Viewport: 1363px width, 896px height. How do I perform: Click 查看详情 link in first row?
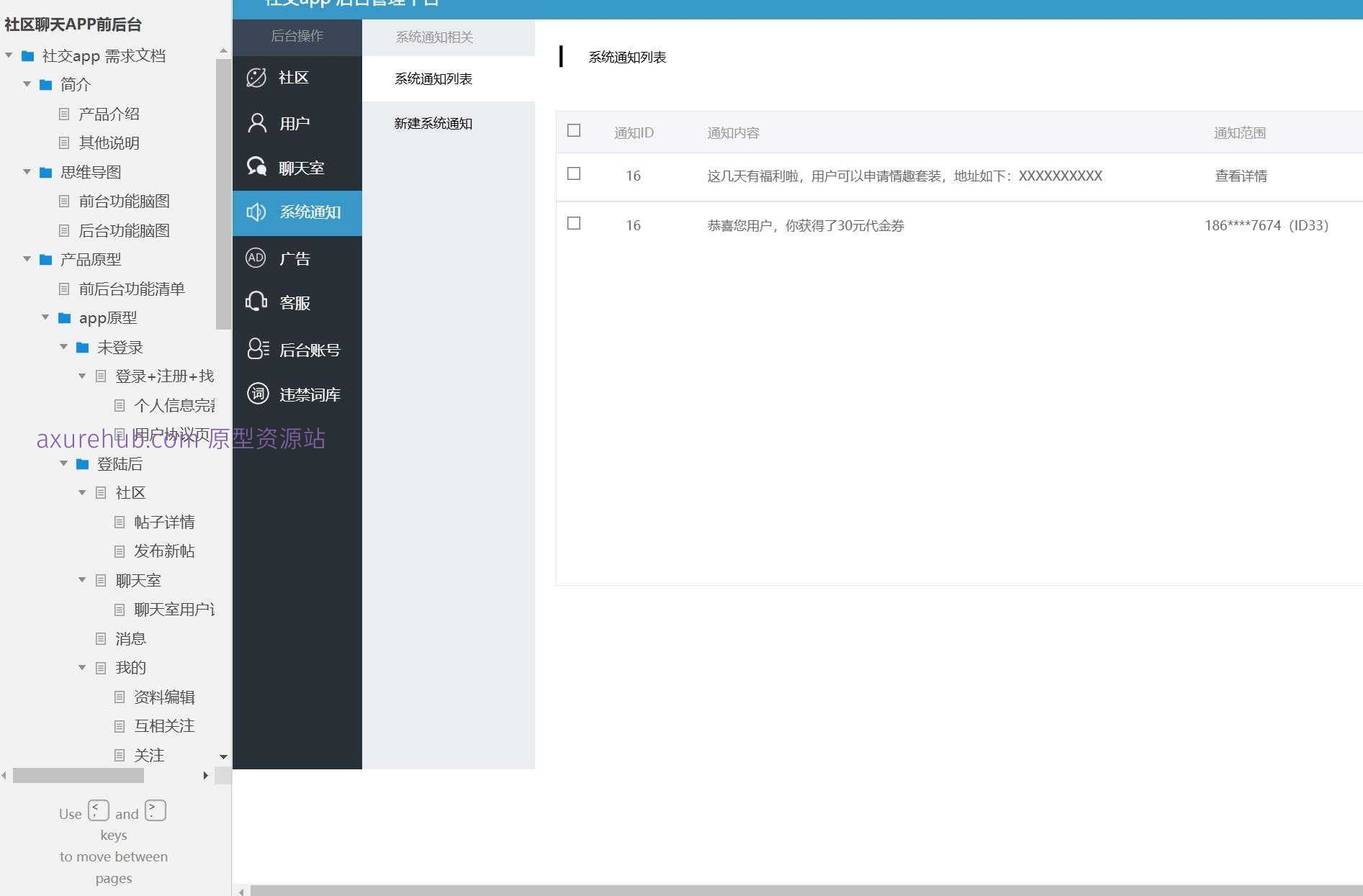click(1241, 176)
